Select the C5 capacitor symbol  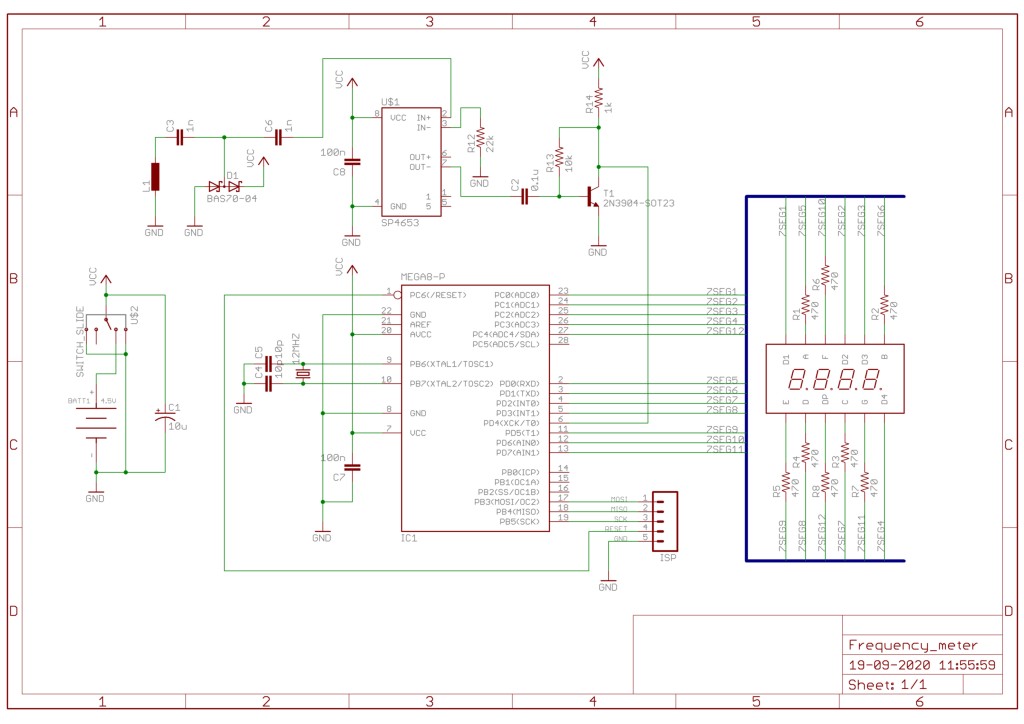tap(268, 364)
